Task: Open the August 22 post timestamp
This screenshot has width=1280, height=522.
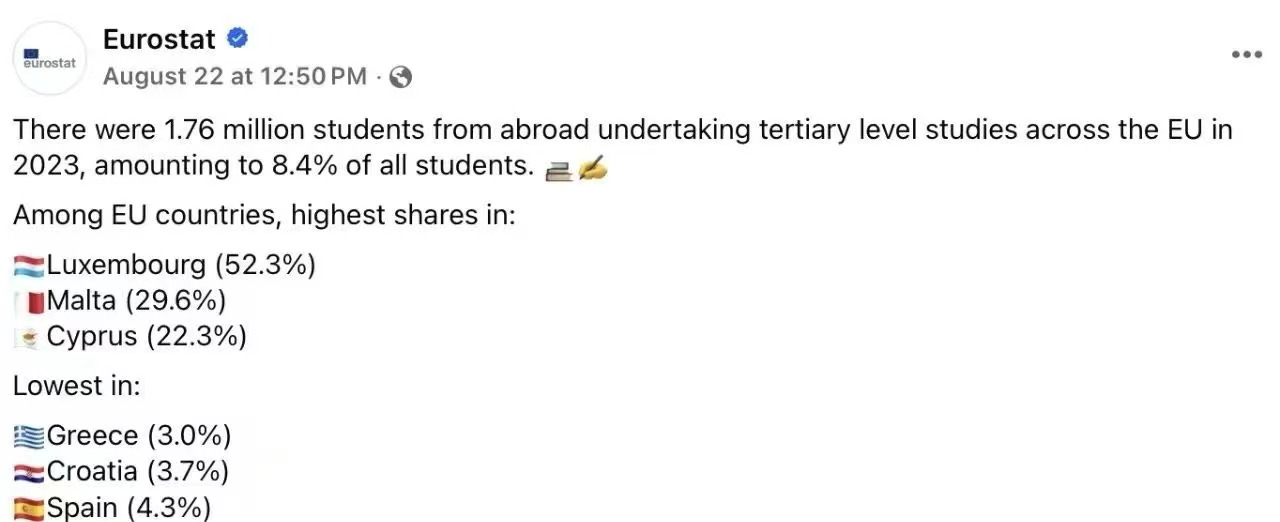Action: click(235, 77)
